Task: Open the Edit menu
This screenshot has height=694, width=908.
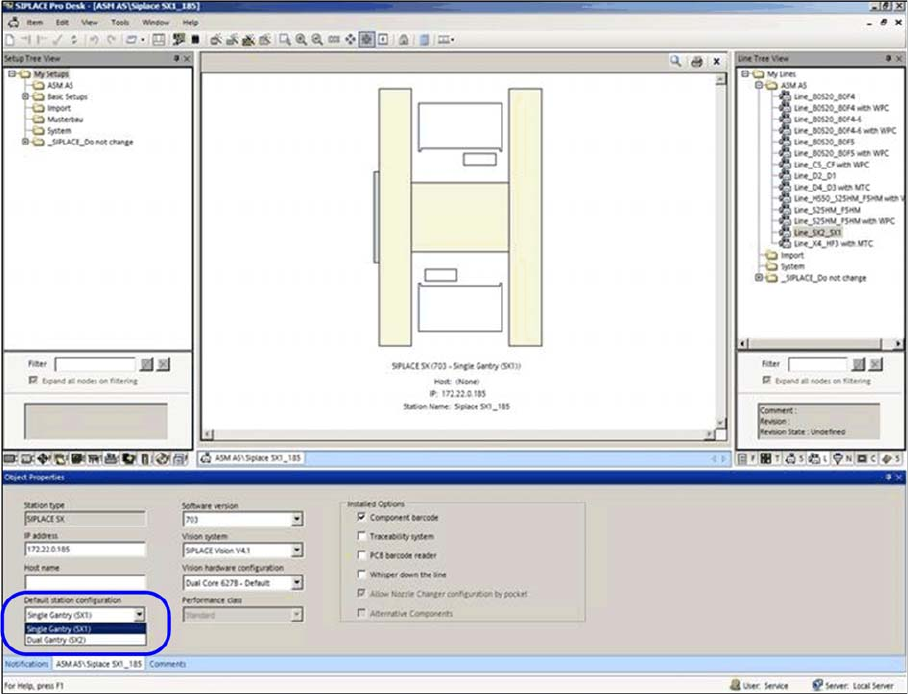Action: point(62,22)
